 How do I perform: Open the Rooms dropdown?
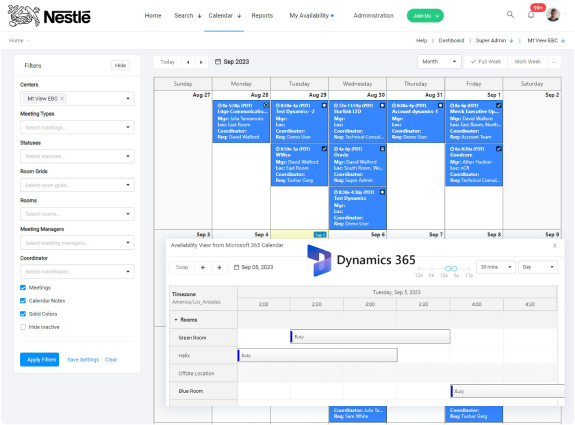pos(77,214)
